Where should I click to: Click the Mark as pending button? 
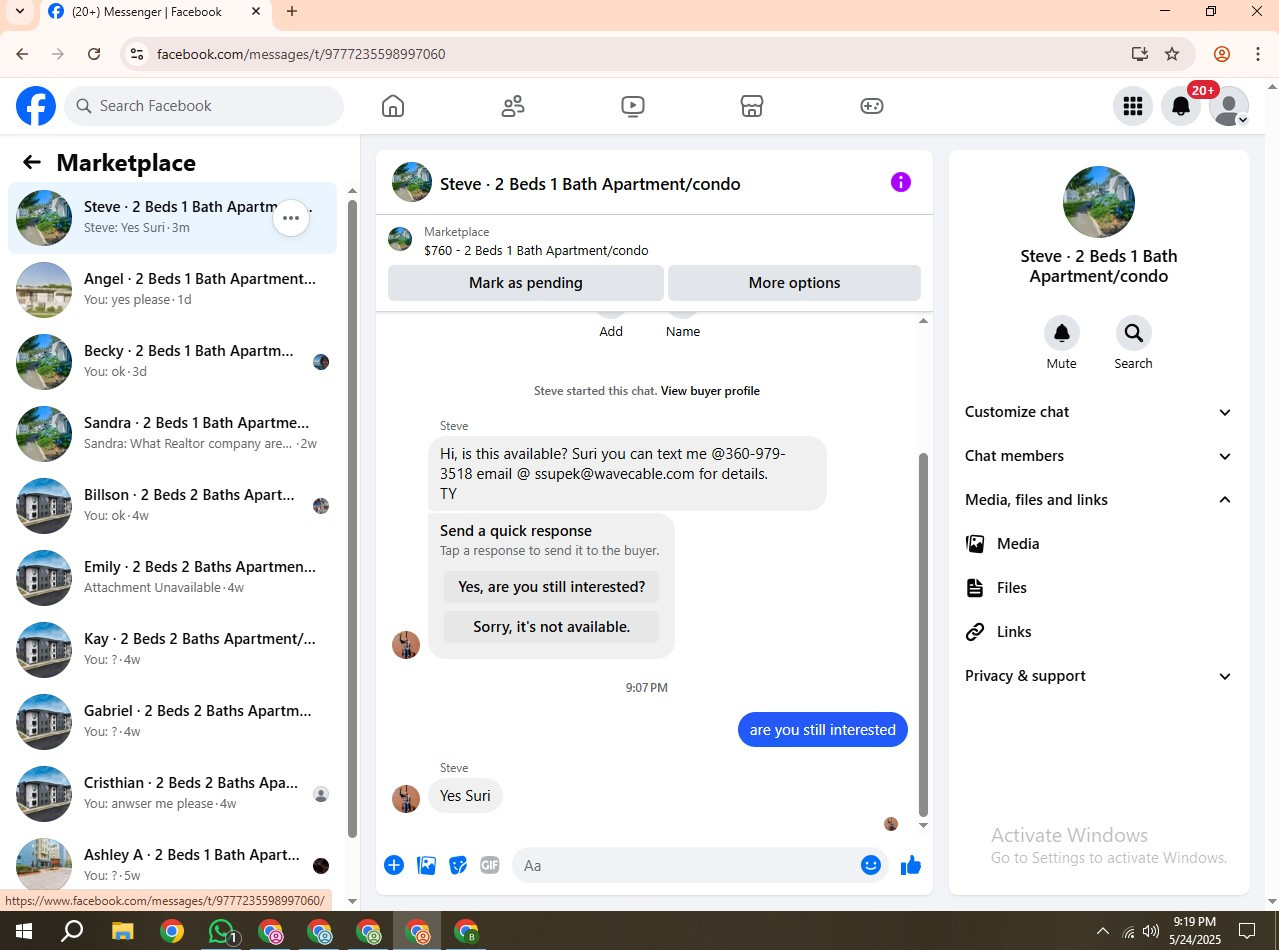[x=526, y=283]
